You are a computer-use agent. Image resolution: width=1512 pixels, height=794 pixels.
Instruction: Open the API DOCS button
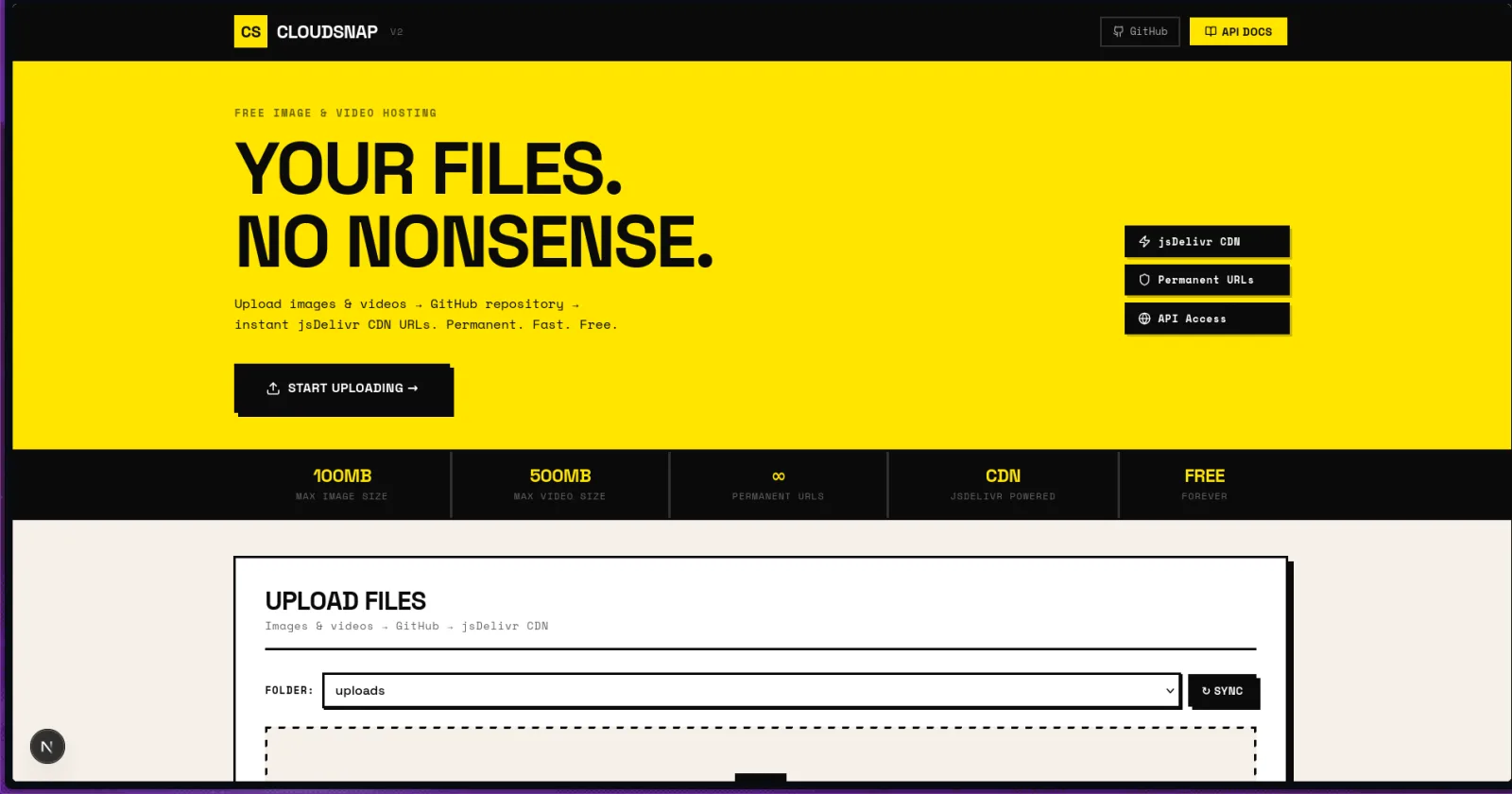pos(1238,31)
